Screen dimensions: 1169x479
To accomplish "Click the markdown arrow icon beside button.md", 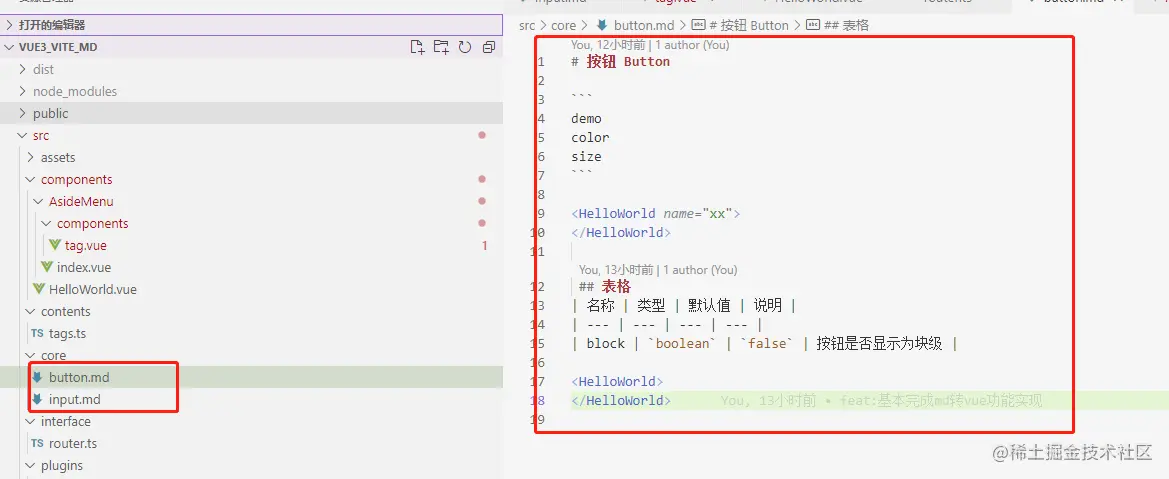I will pos(37,378).
